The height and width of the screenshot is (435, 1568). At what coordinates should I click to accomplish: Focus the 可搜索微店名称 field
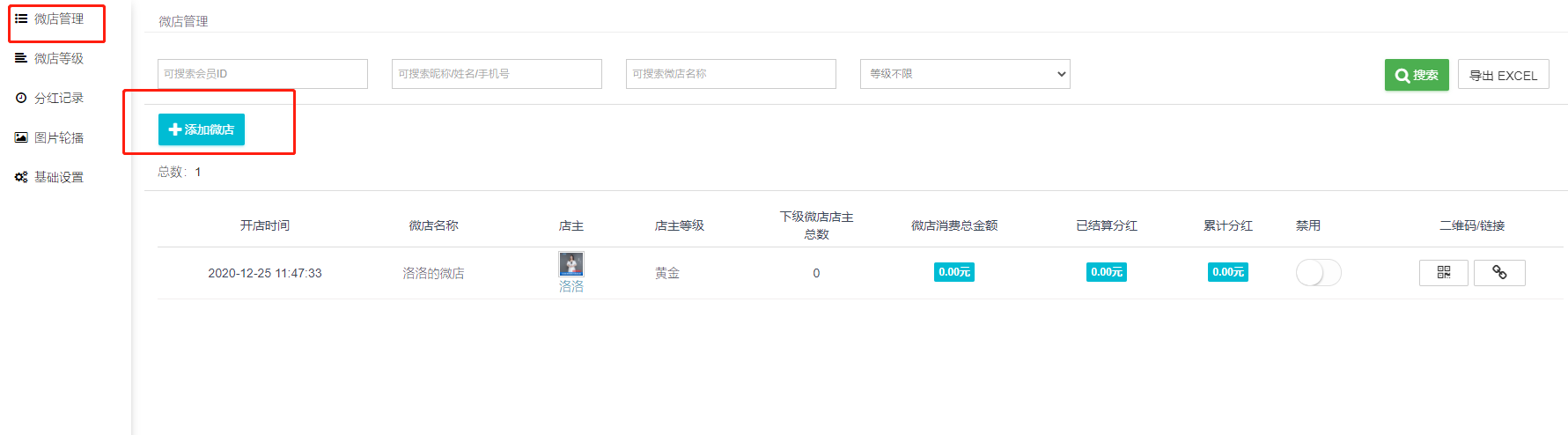point(731,74)
